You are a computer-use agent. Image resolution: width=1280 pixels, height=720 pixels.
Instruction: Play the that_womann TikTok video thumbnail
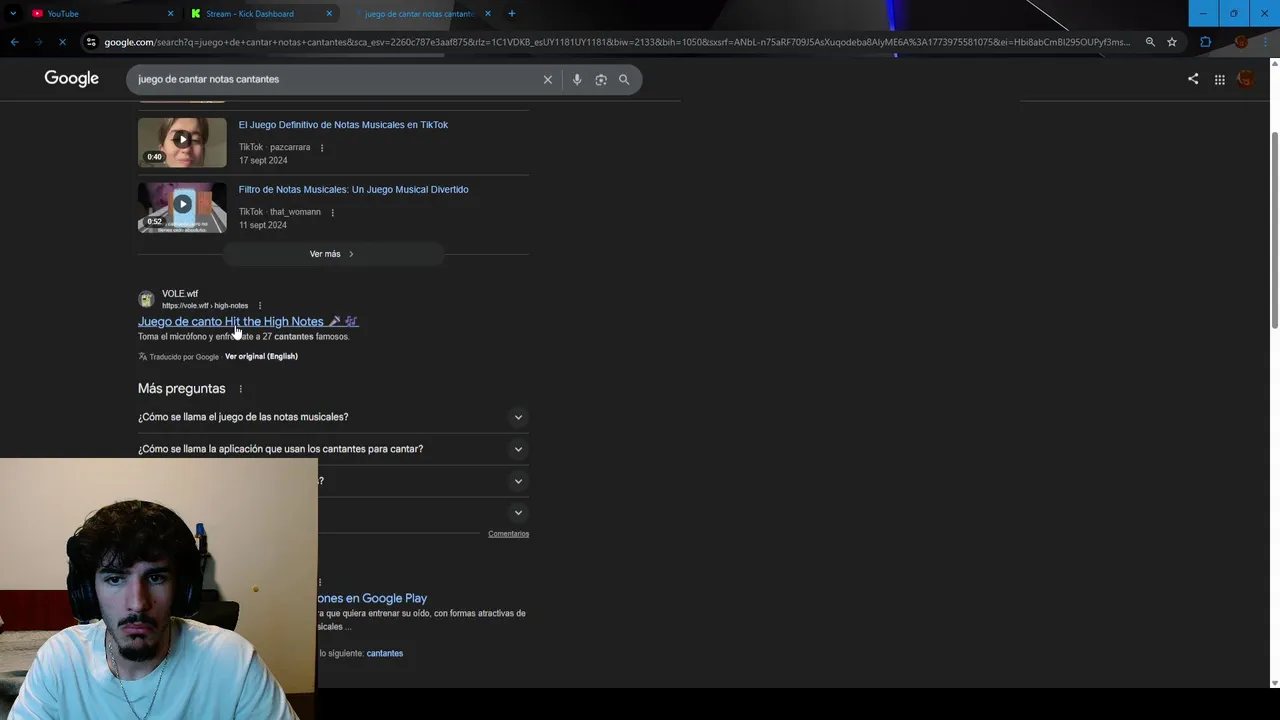point(182,207)
